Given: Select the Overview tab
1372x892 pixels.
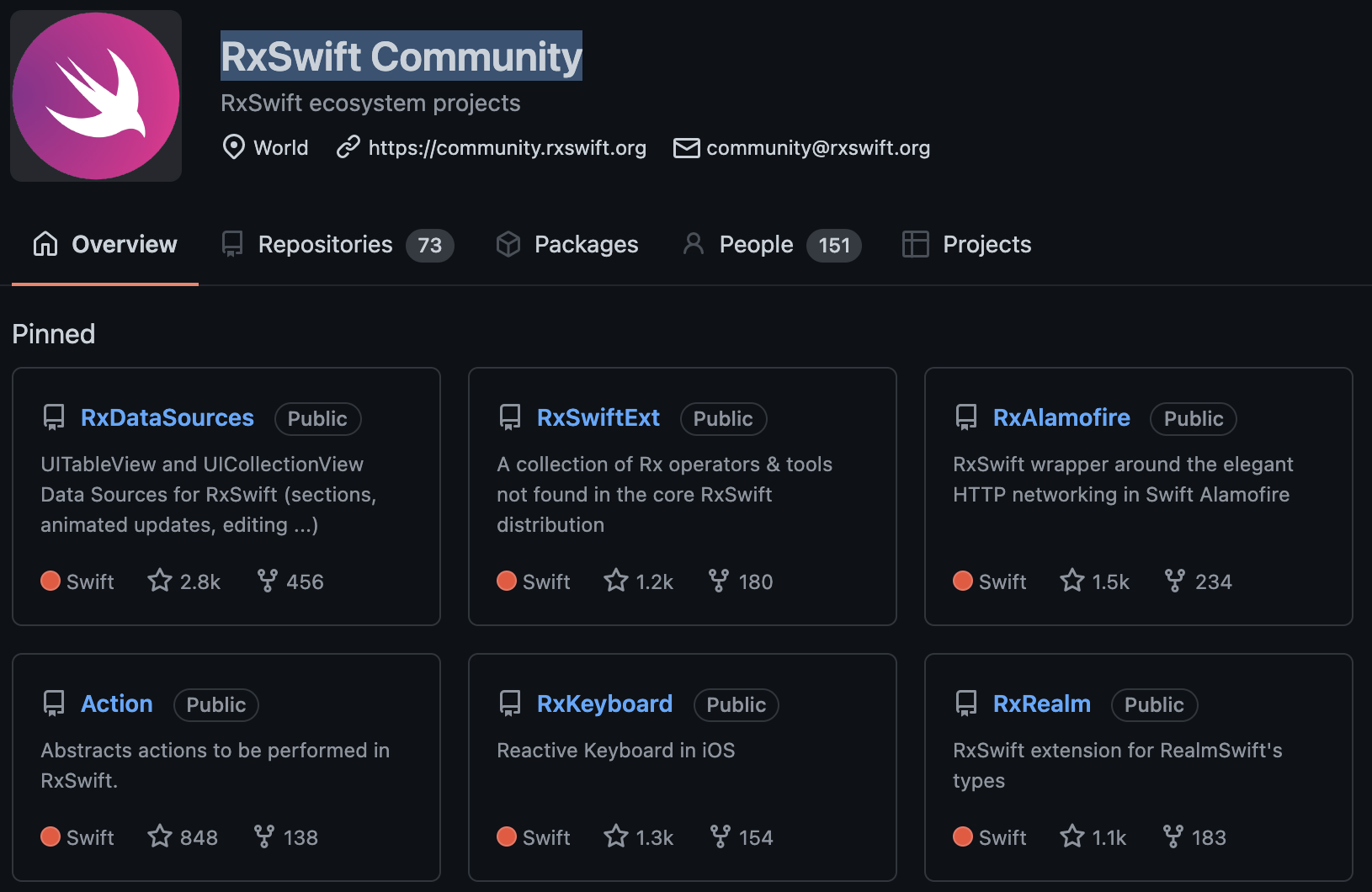Looking at the screenshot, I should click(105, 244).
